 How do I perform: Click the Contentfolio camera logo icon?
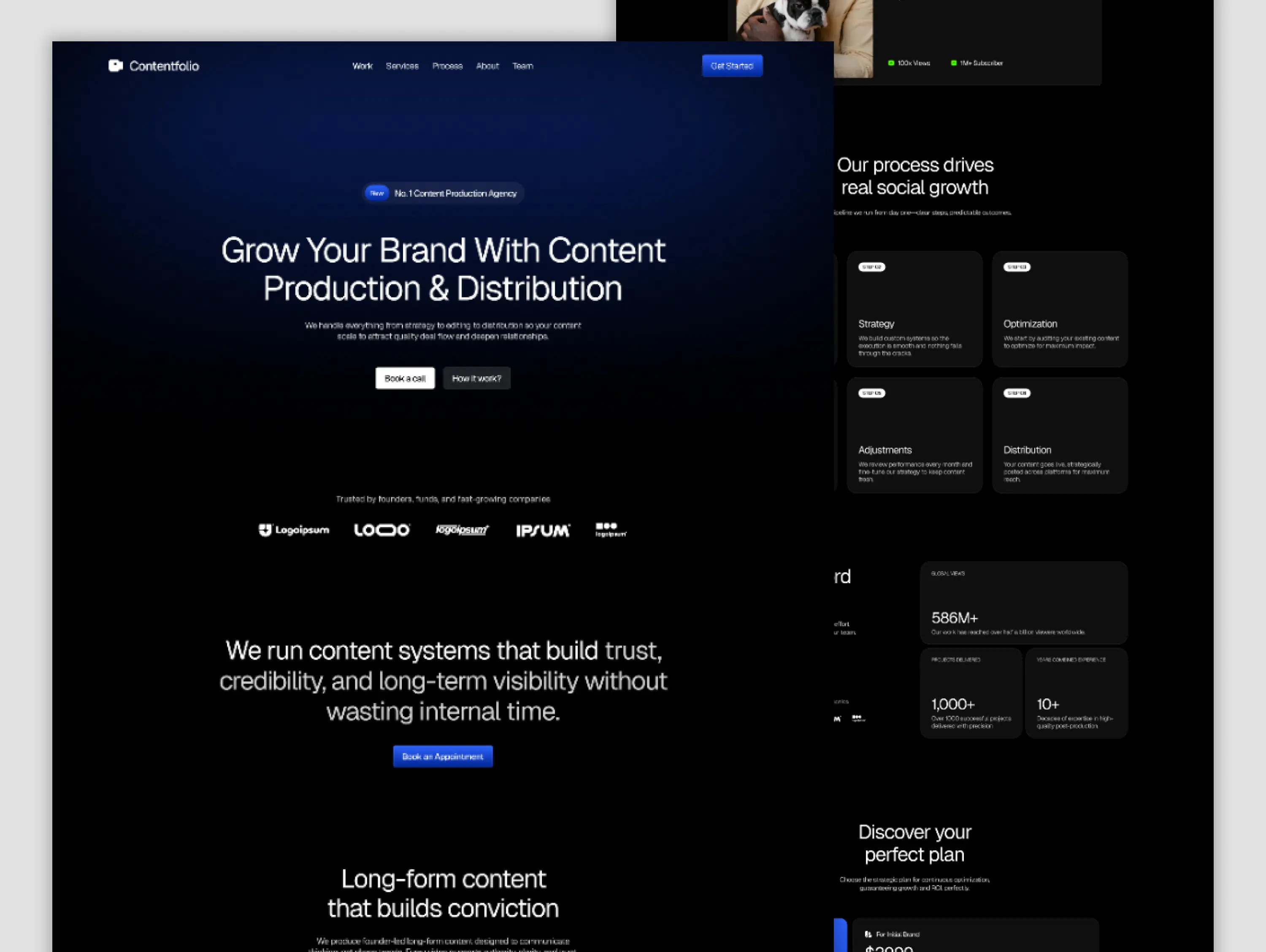116,66
